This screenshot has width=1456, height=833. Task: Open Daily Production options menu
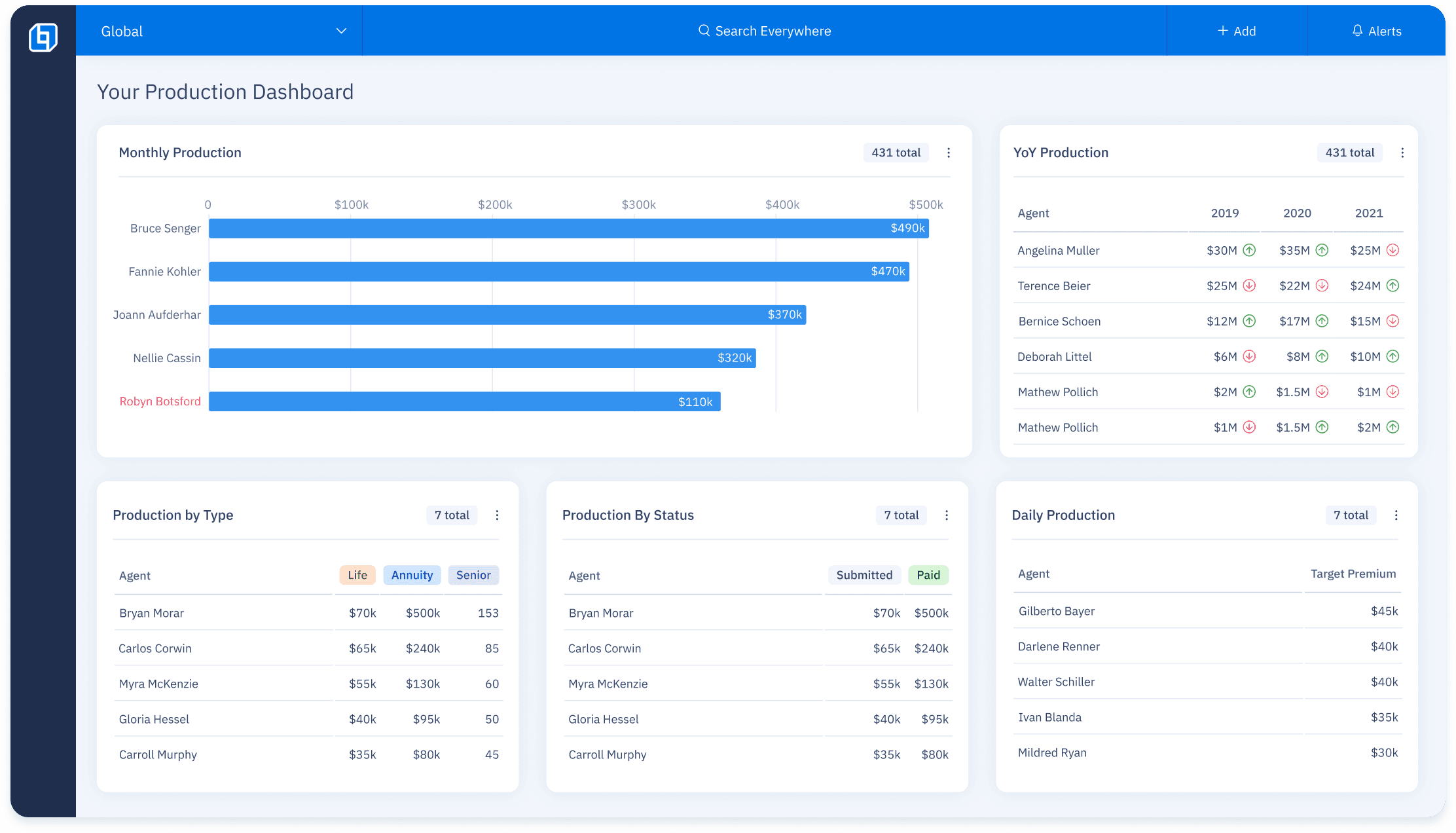coord(1396,515)
